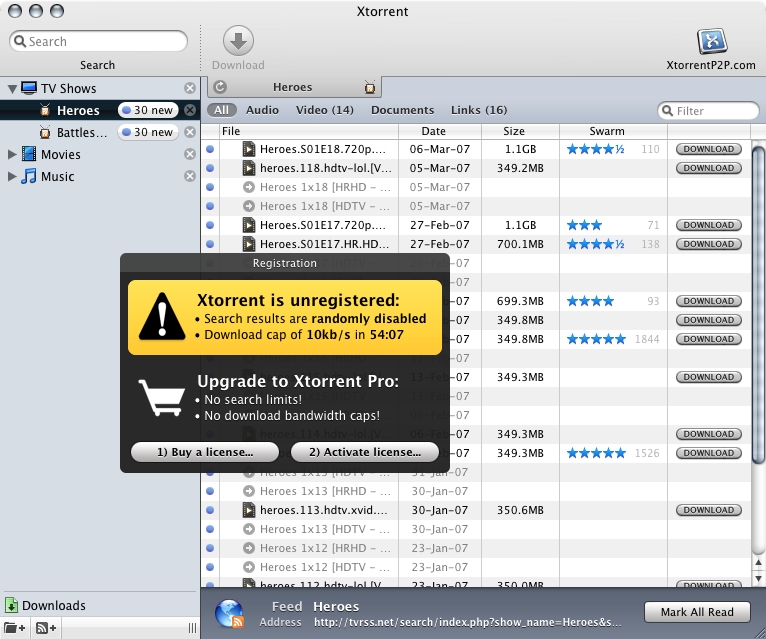Download Heroes.S01E17.HR.HD 700.1MB file
Image resolution: width=766 pixels, height=639 pixels.
(x=709, y=244)
